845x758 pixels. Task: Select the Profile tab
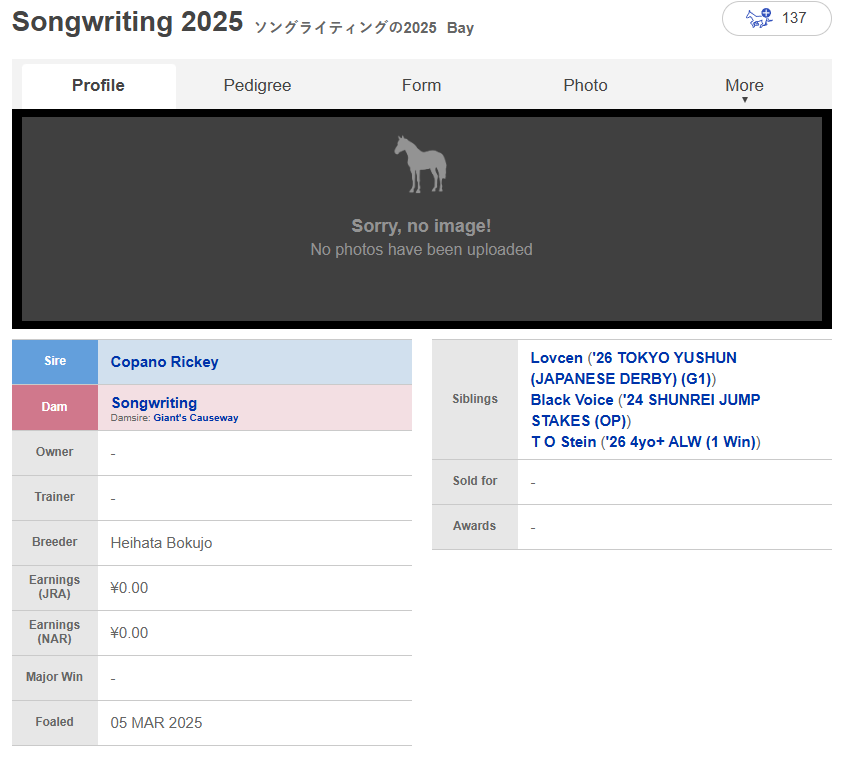(x=99, y=85)
